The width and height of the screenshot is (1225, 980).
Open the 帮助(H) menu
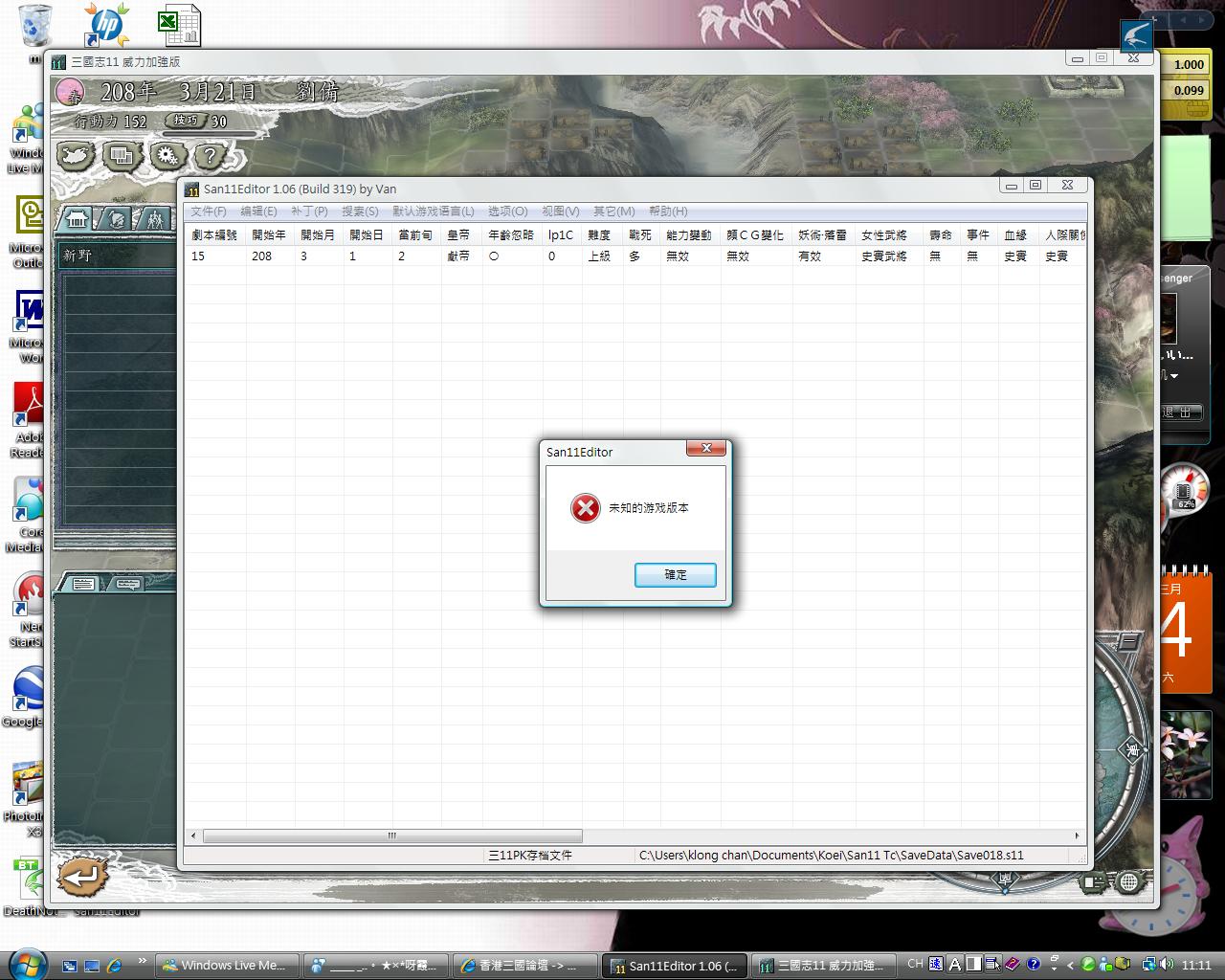click(x=668, y=212)
